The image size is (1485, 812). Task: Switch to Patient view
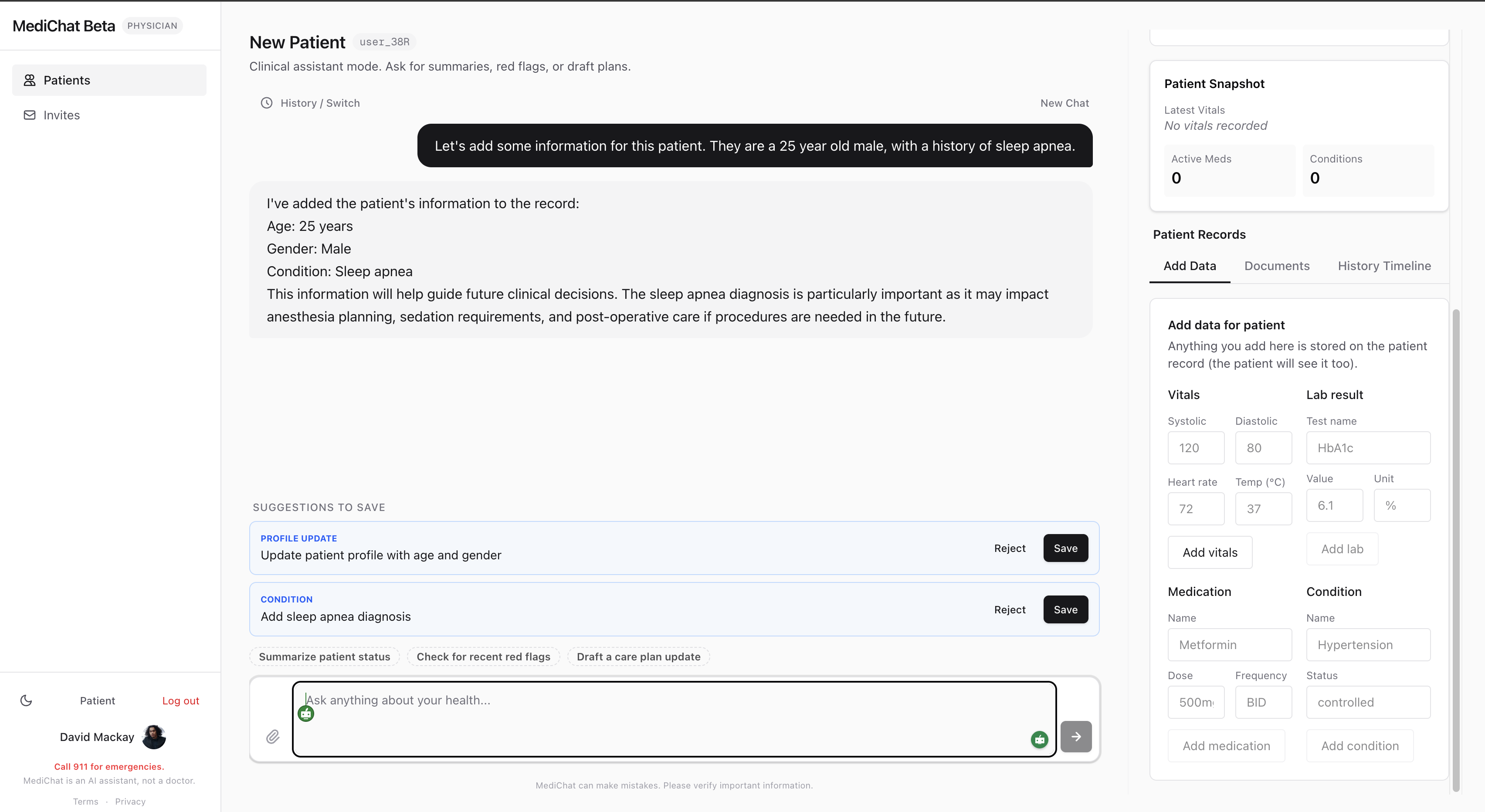coord(98,701)
